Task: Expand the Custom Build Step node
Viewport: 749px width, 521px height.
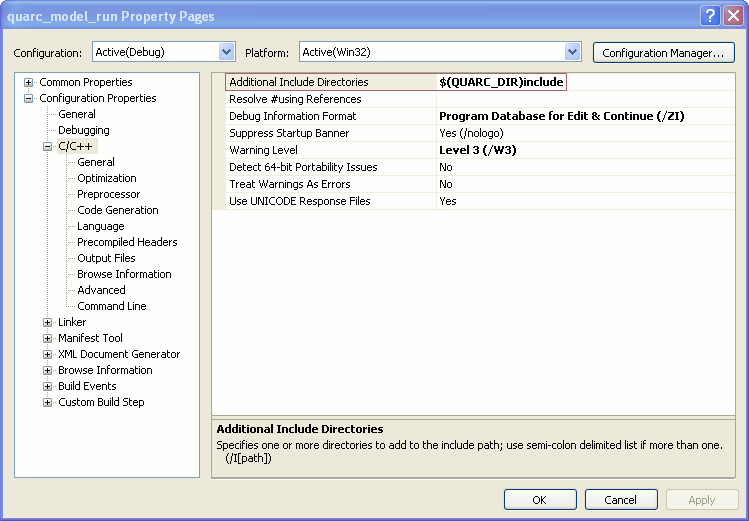Action: coord(47,403)
